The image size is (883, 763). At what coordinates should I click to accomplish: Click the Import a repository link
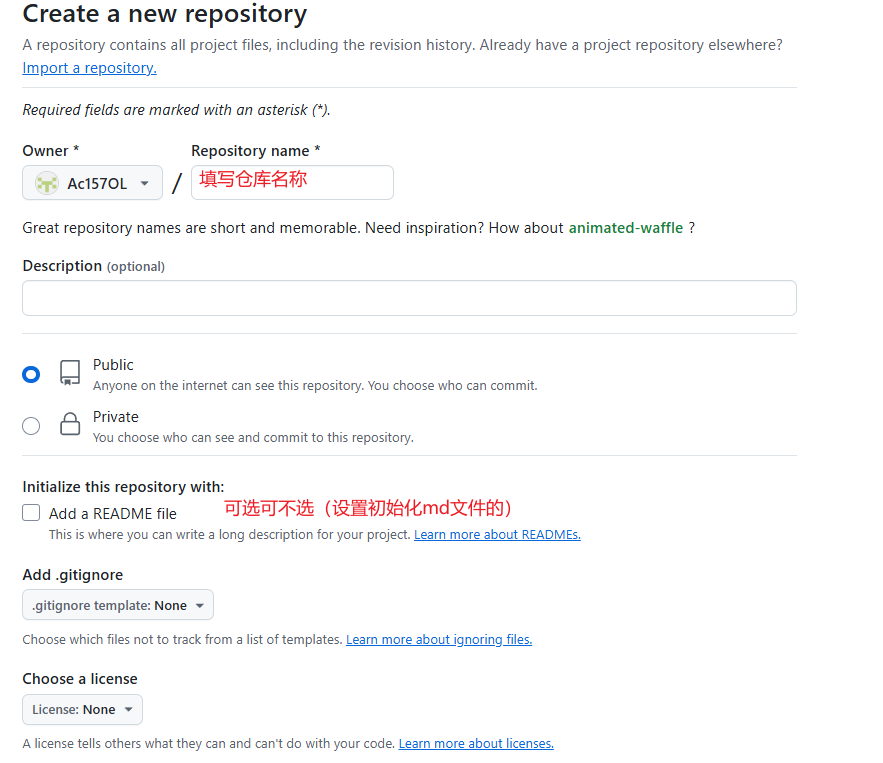click(90, 68)
